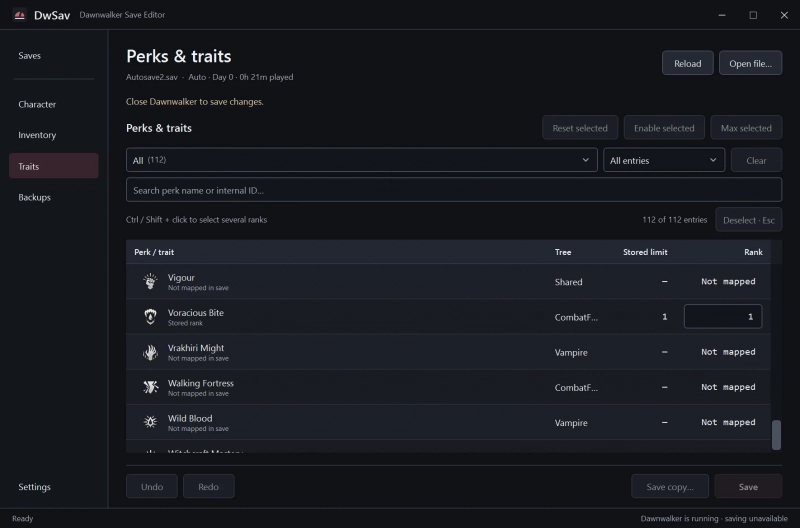Click the Autosave2.sav file info line
The width and height of the screenshot is (800, 528).
(209, 77)
